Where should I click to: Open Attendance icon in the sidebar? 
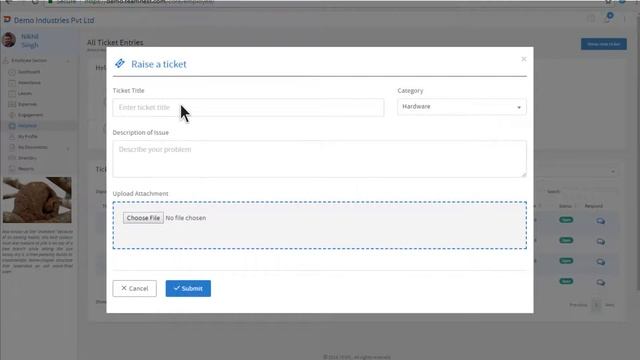[12, 83]
